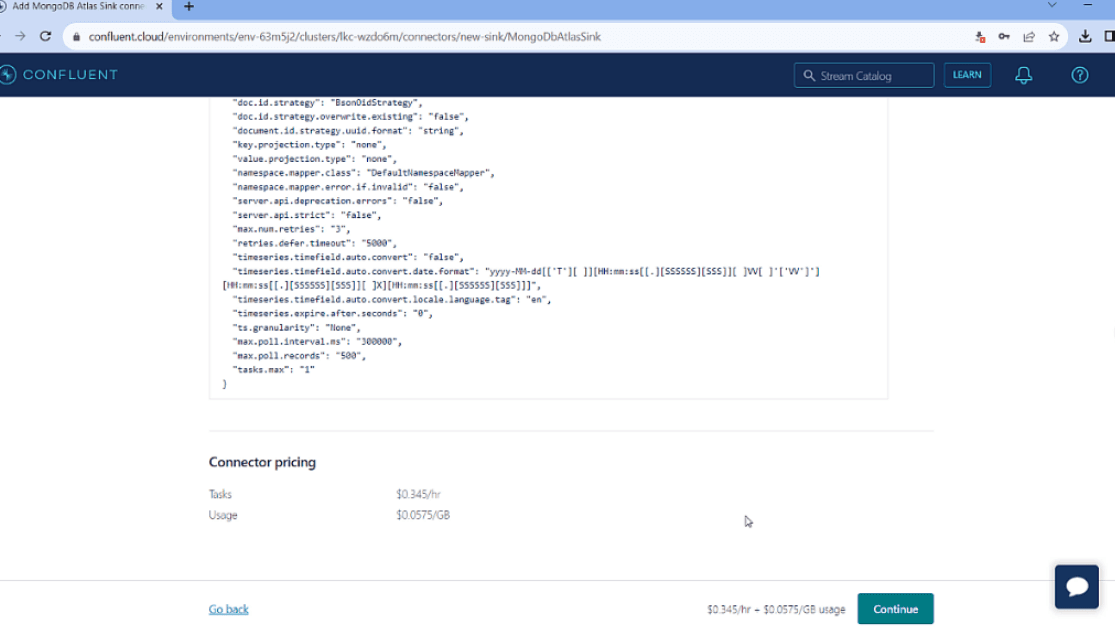Open the tab search chevron
The height and width of the screenshot is (634, 1115).
(1050, 7)
